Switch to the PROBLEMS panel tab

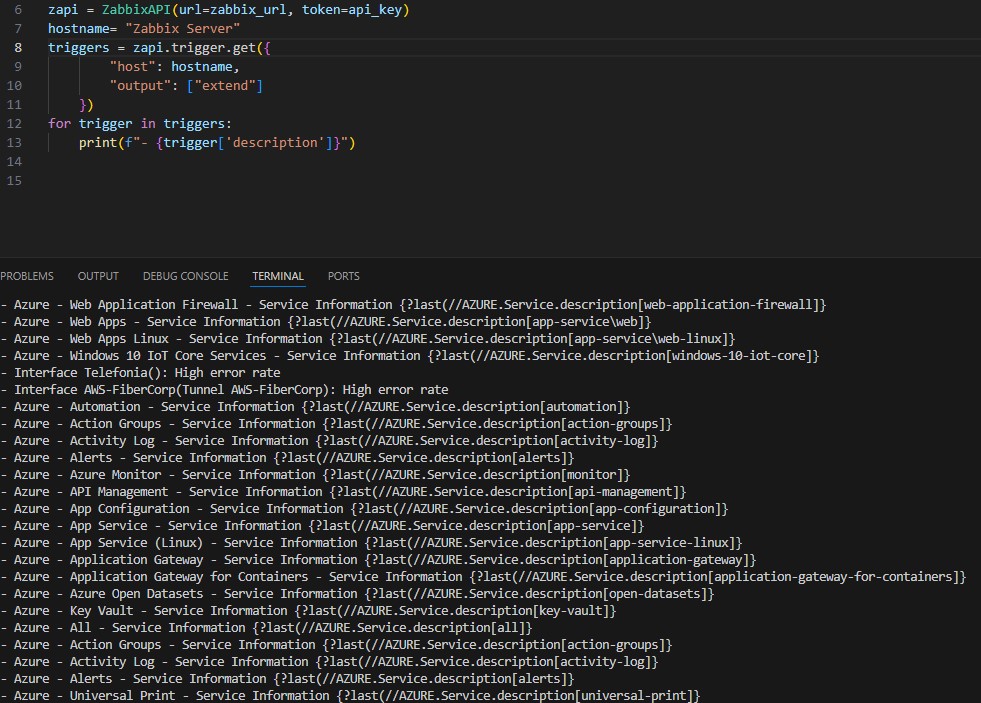tap(27, 276)
